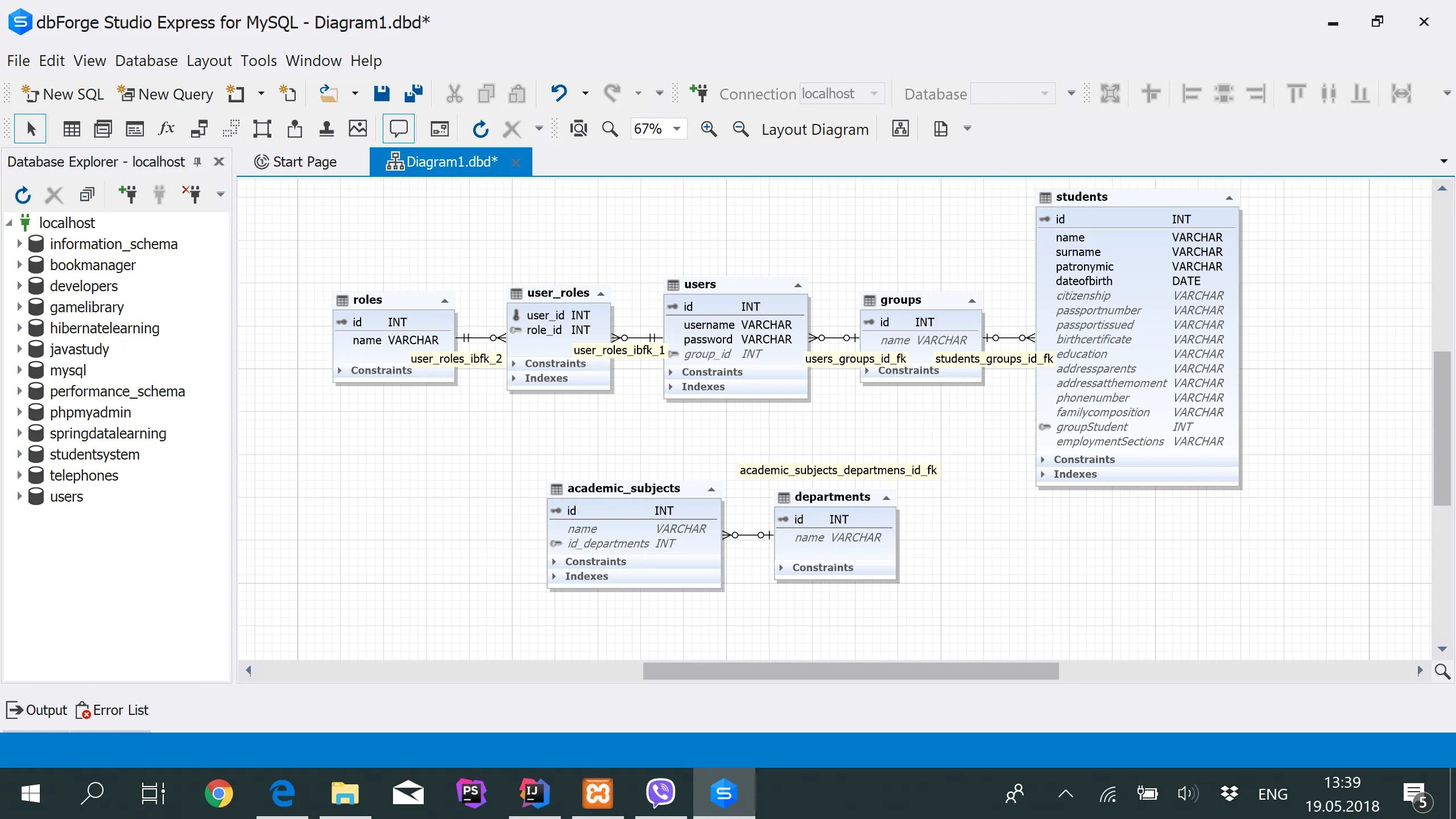Expand the studentsystem database node
The width and height of the screenshot is (1456, 819).
(19, 454)
